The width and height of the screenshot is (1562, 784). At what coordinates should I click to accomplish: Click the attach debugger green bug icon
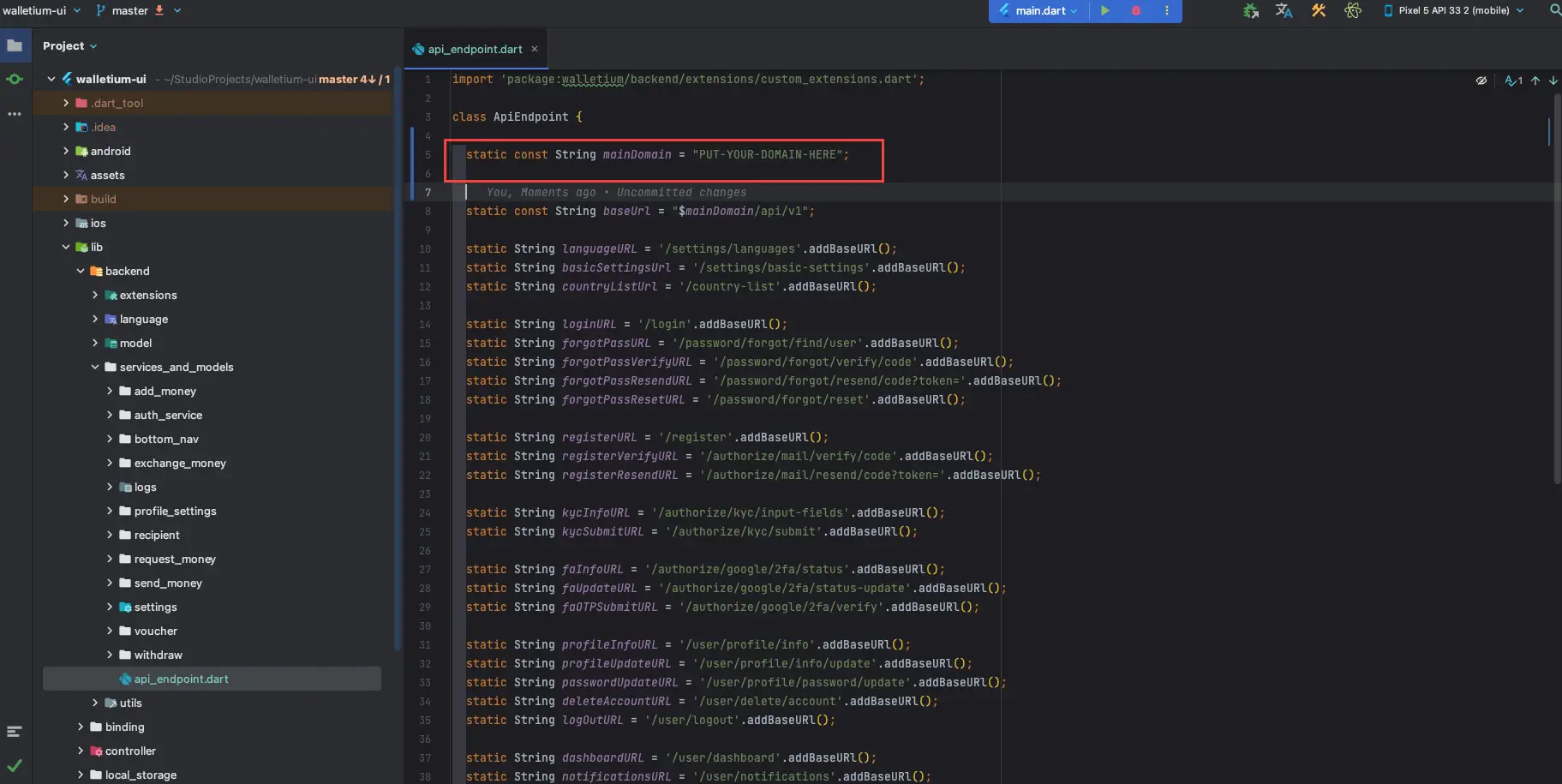pyautogui.click(x=1251, y=10)
